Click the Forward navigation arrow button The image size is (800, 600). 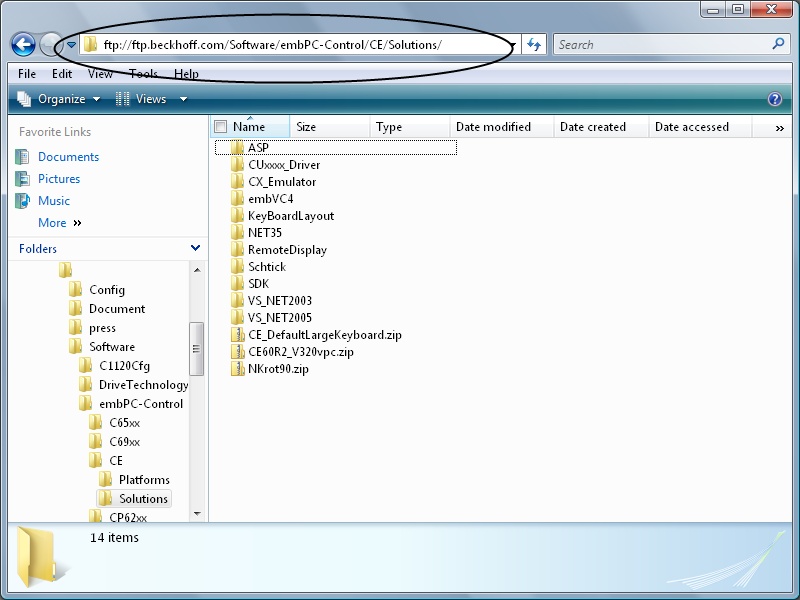point(50,44)
